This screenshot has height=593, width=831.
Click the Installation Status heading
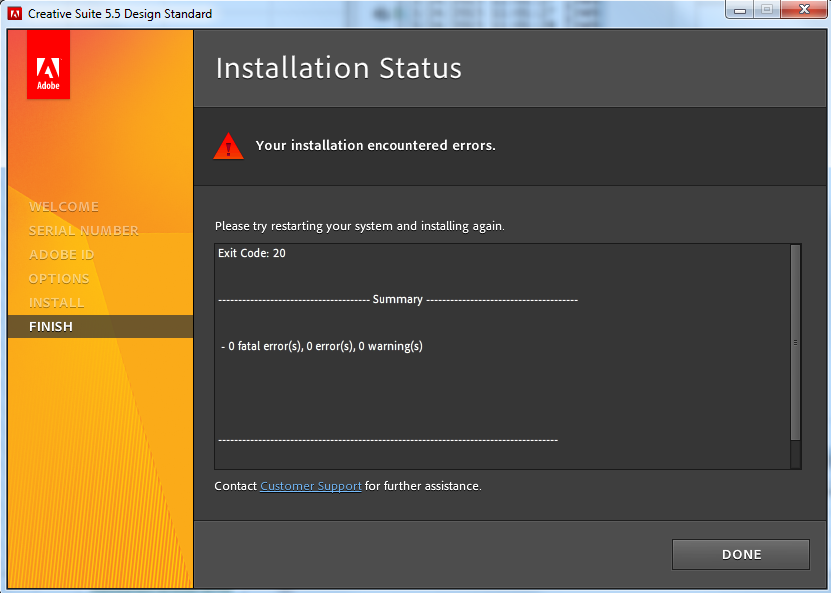click(338, 68)
